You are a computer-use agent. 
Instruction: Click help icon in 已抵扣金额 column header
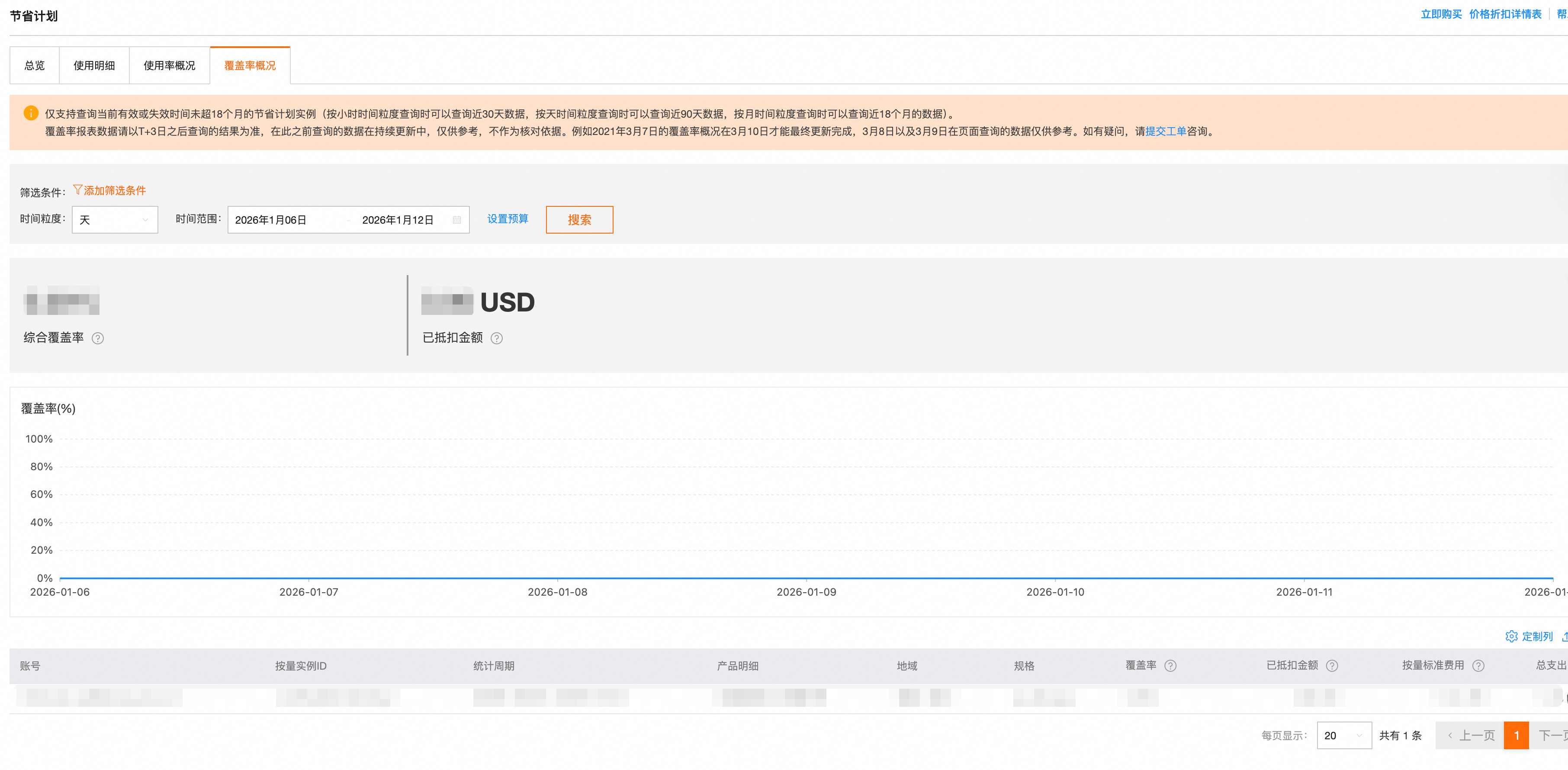click(x=1332, y=666)
